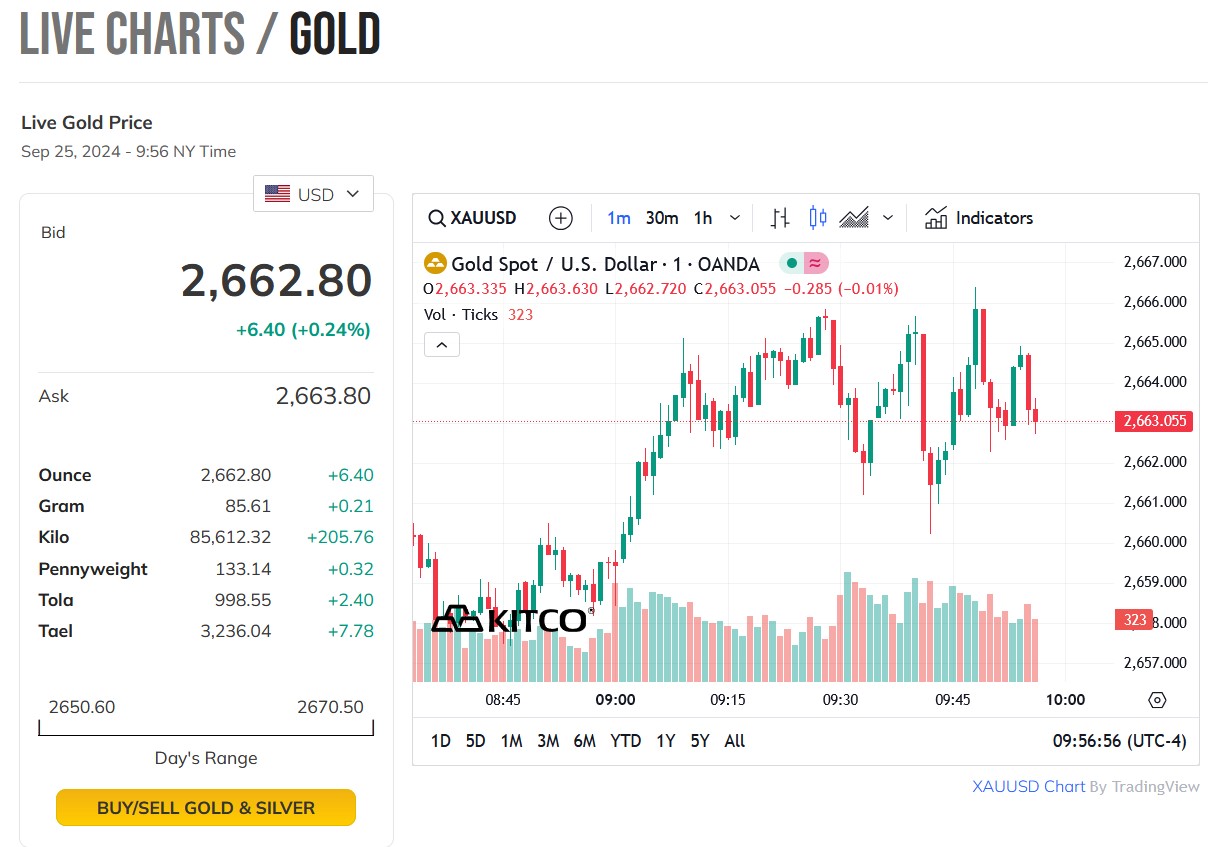This screenshot has height=847, width=1208.
Task: Open the XAUUSD Chart link
Action: pyautogui.click(x=1028, y=786)
